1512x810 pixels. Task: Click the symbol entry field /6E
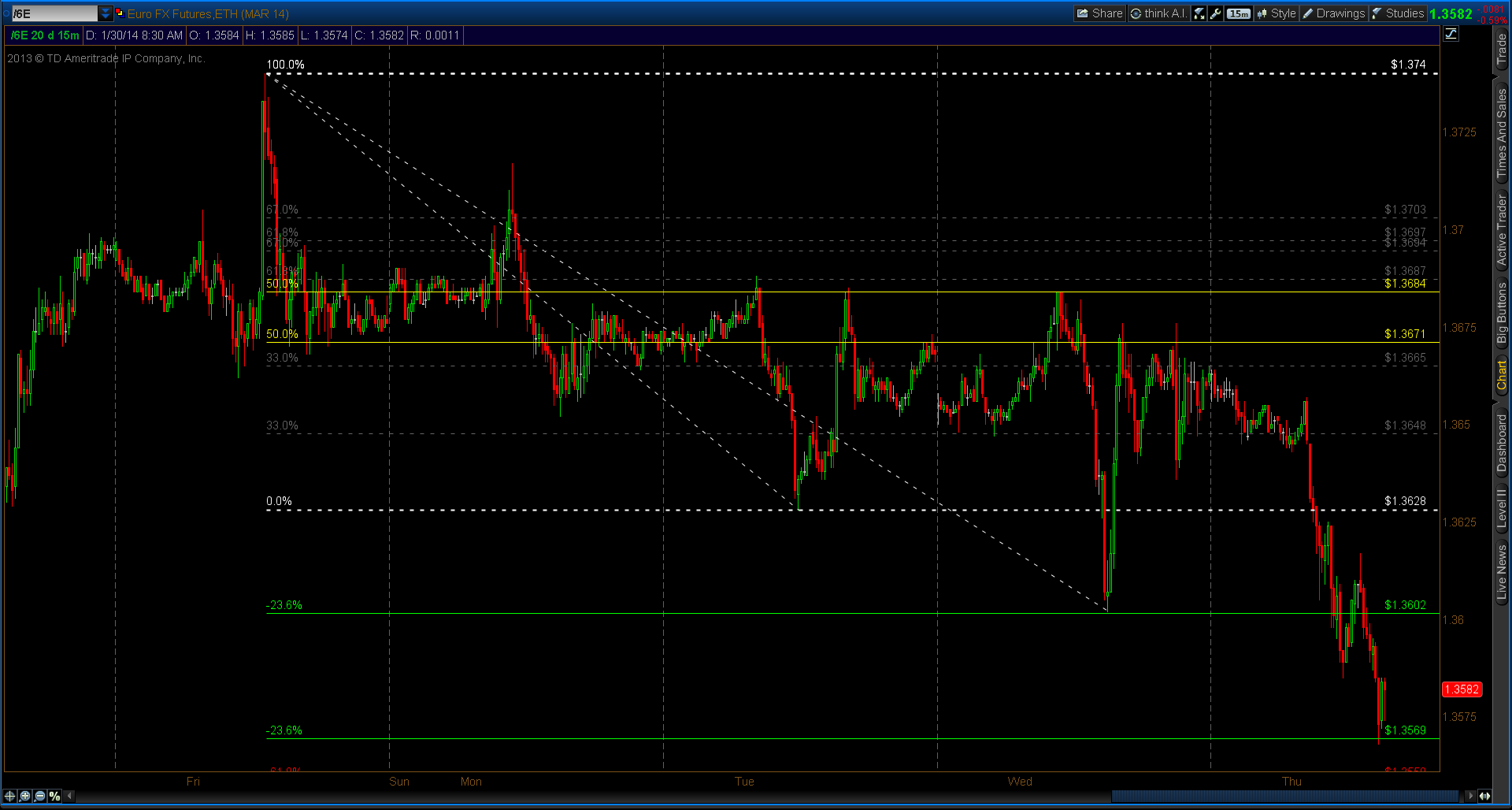[54, 13]
